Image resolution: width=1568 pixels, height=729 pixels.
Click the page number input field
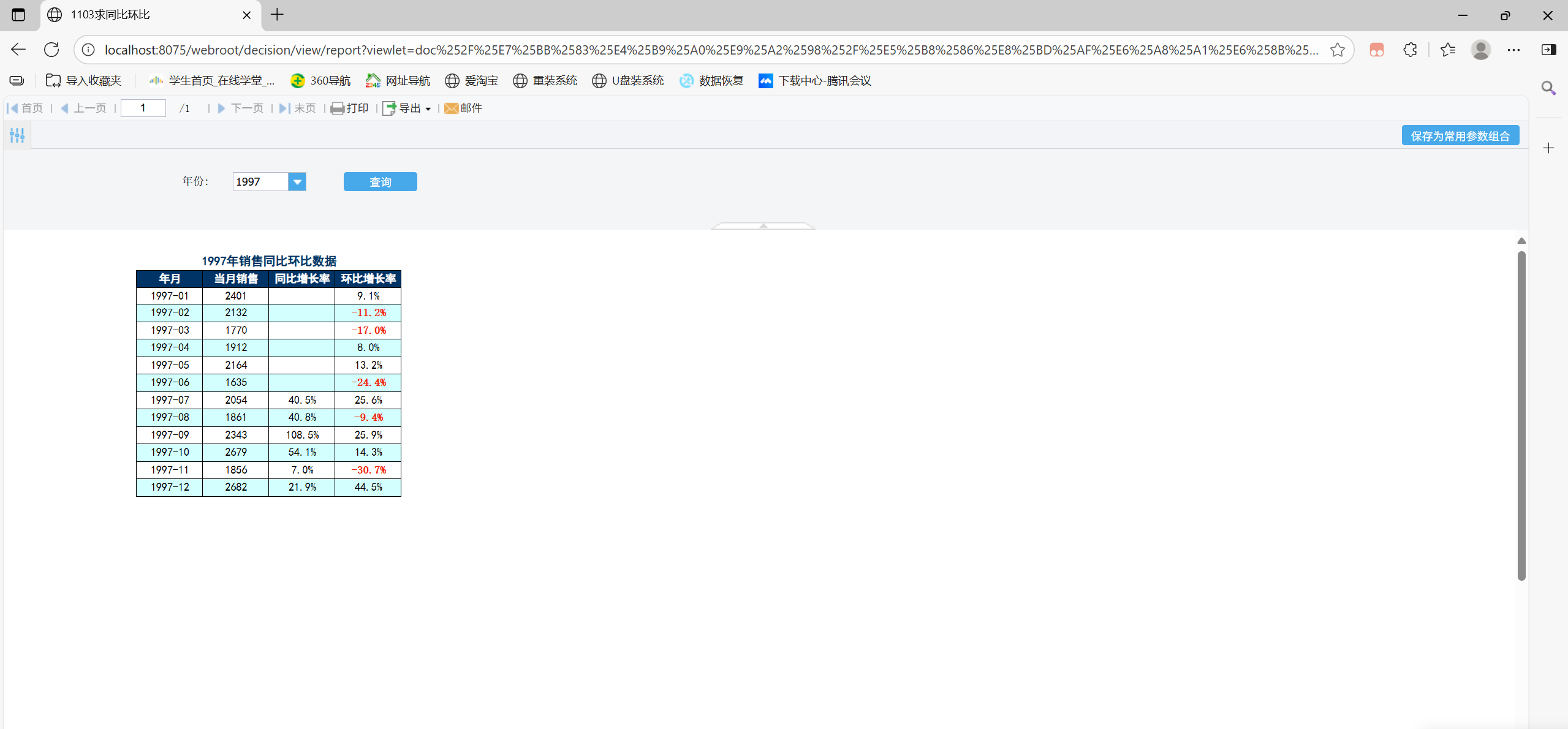pos(143,108)
